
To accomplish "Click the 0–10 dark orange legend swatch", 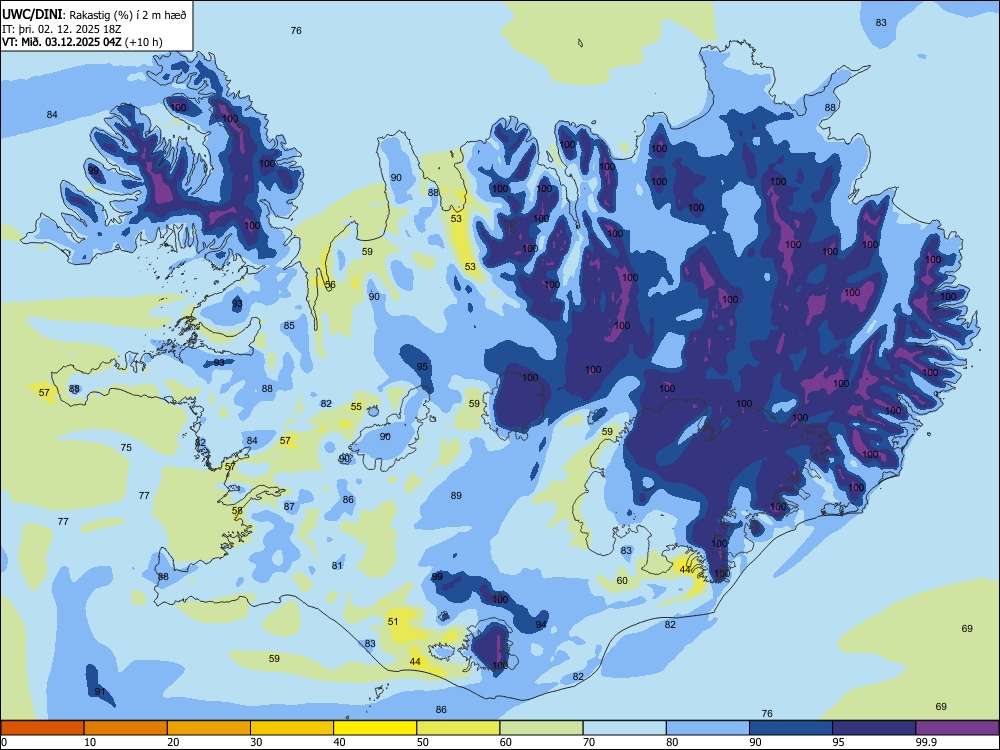I will [x=42, y=728].
